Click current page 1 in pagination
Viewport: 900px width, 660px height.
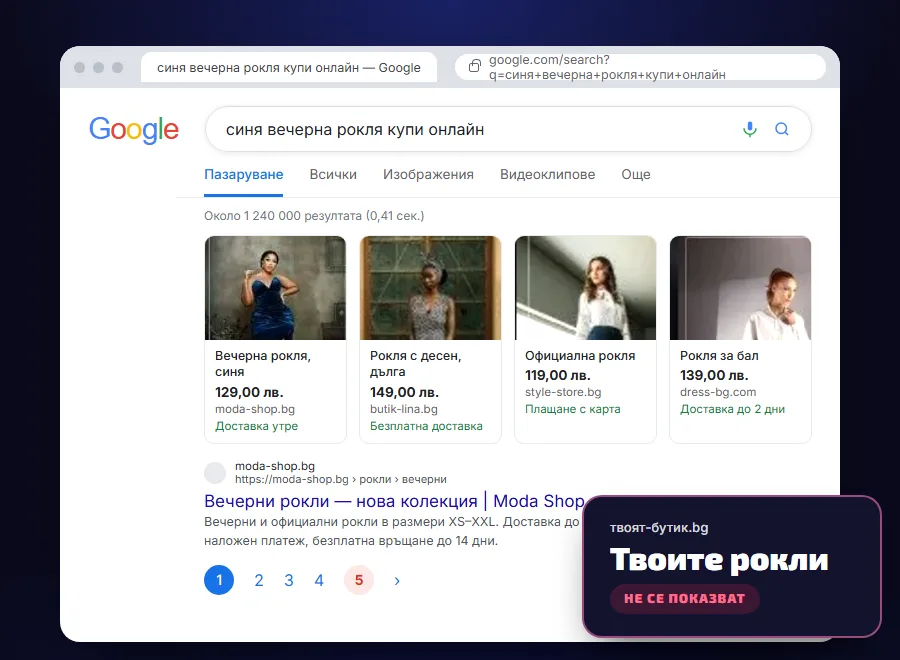[x=219, y=580]
